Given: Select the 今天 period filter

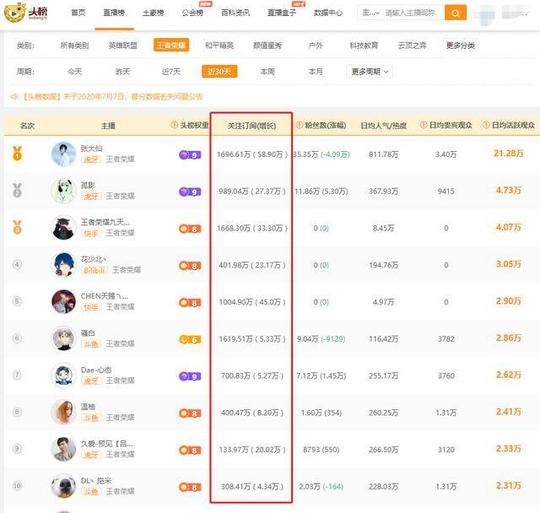Looking at the screenshot, I should pos(75,72).
